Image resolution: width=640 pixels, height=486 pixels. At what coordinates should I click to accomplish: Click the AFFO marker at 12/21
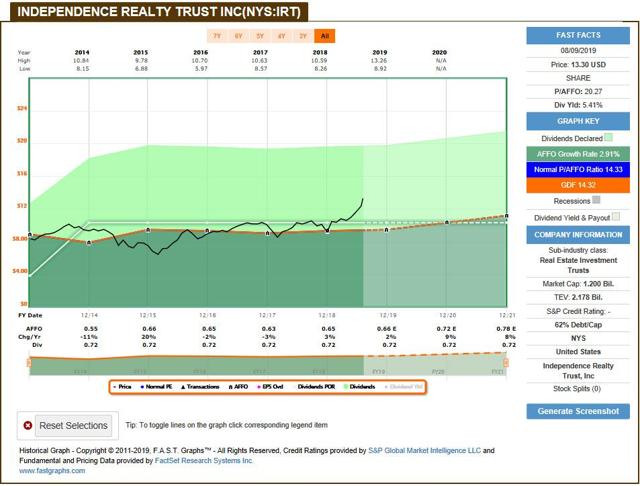tap(506, 216)
